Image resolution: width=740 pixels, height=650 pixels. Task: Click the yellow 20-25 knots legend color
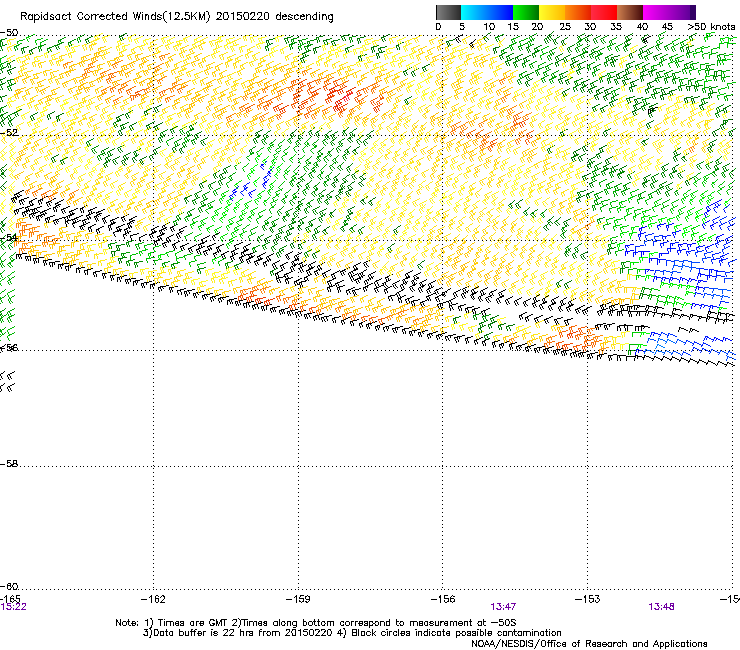(x=552, y=12)
